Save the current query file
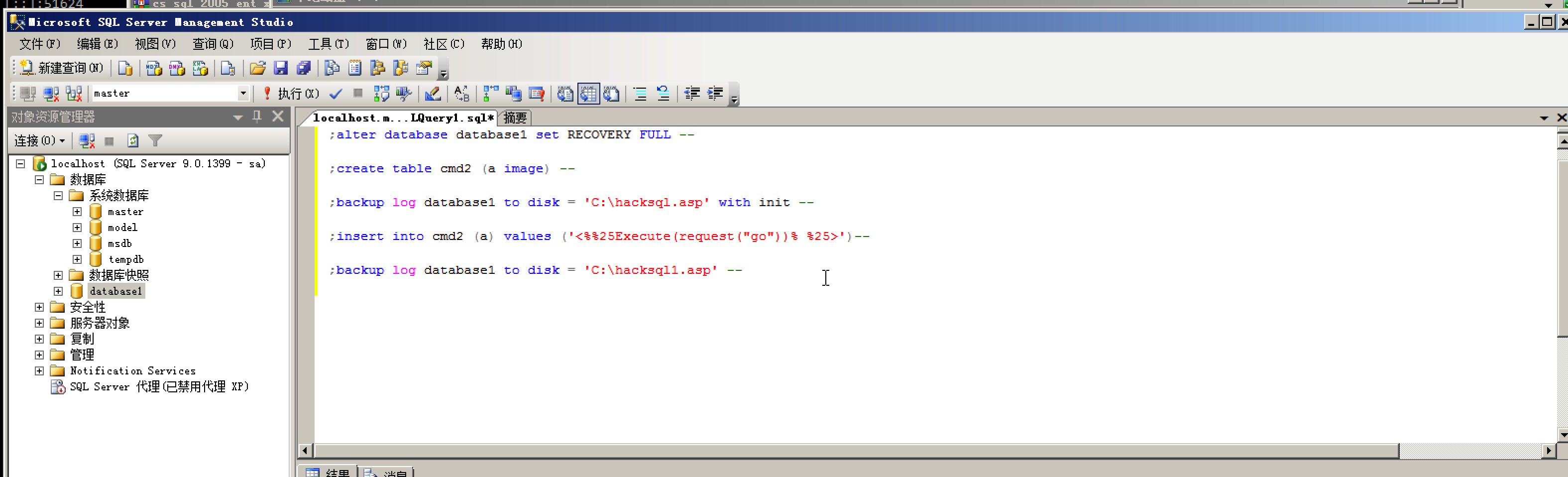The image size is (1568, 477). pyautogui.click(x=281, y=68)
